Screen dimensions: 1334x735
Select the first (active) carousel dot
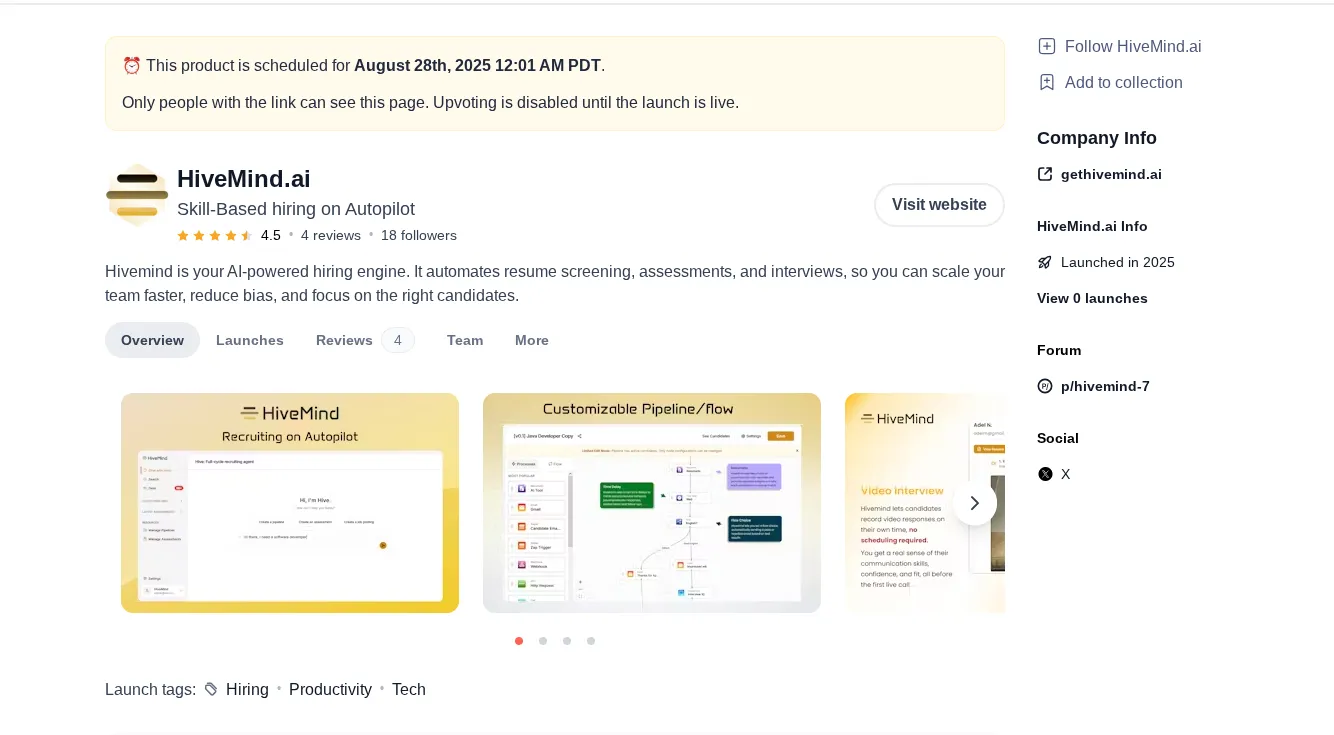[519, 641]
